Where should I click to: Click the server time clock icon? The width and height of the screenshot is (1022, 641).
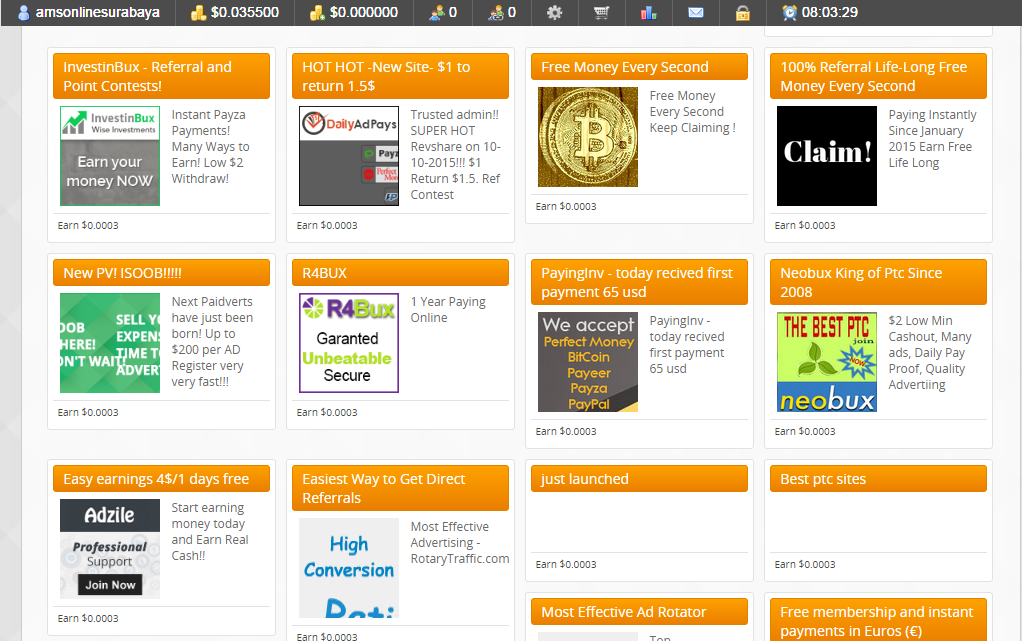pyautogui.click(x=789, y=12)
